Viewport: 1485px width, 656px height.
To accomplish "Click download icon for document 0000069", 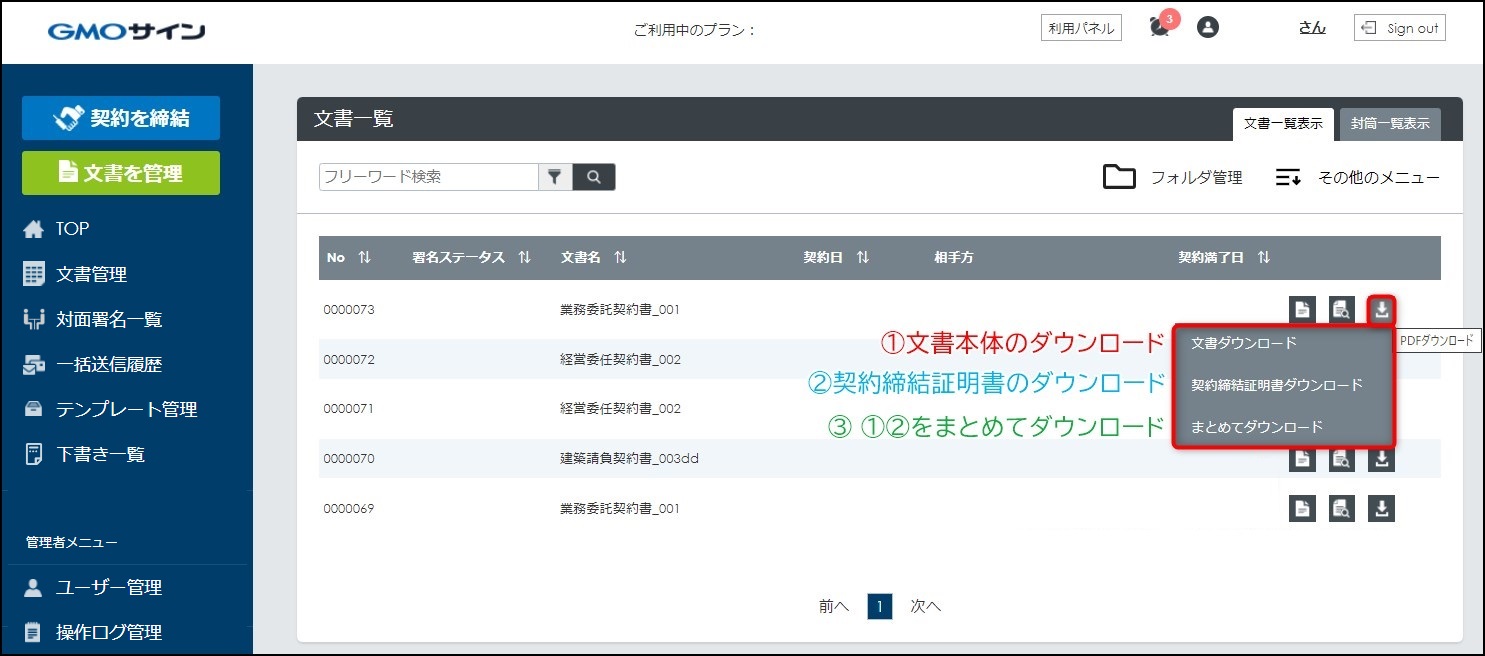I will click(x=1381, y=509).
